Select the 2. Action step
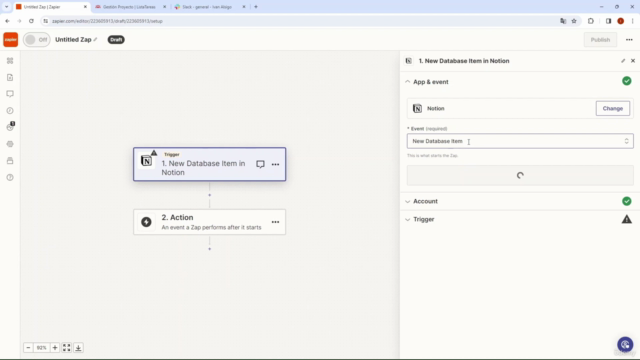Screen dimensions: 640x360 pyautogui.click(x=209, y=222)
